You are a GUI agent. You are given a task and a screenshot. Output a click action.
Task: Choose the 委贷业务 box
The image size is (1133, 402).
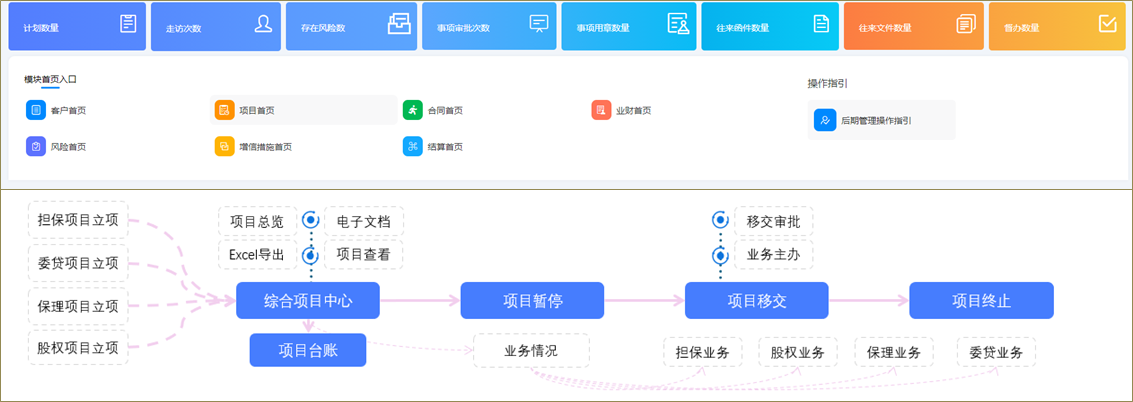996,352
